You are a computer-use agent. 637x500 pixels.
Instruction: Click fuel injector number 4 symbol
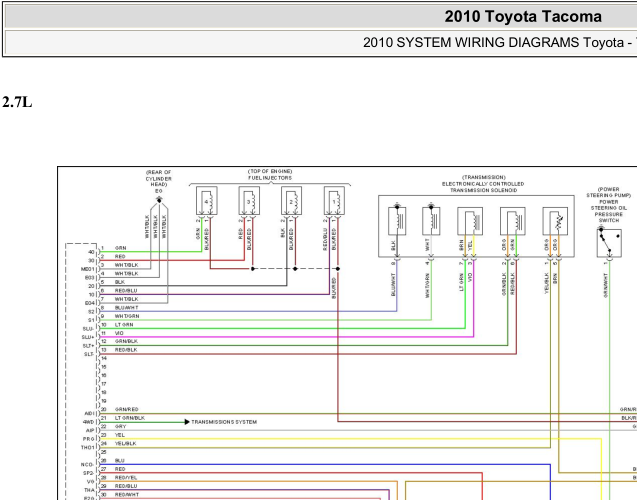point(207,201)
